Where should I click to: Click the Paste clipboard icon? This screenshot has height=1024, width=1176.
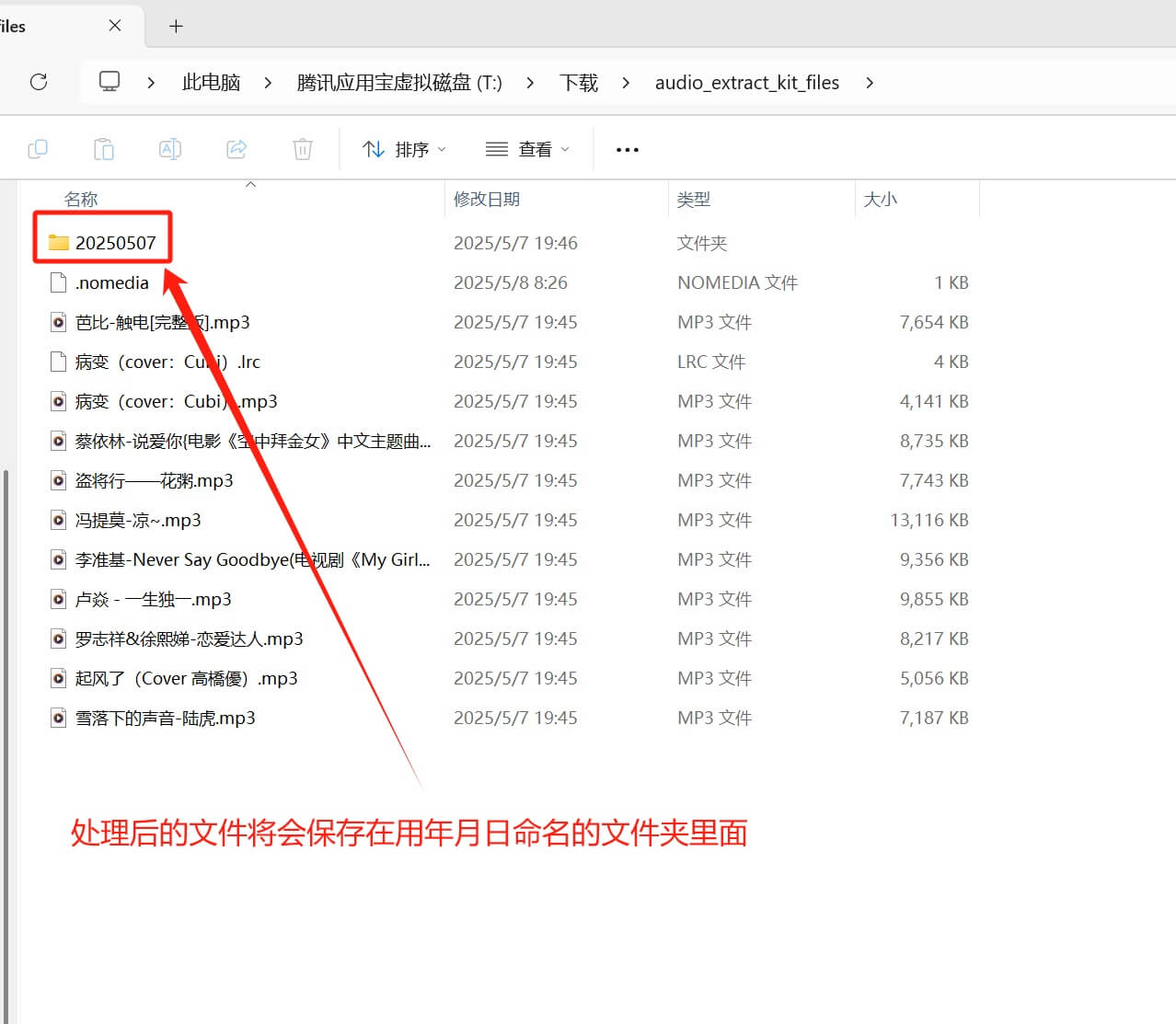pyautogui.click(x=104, y=149)
